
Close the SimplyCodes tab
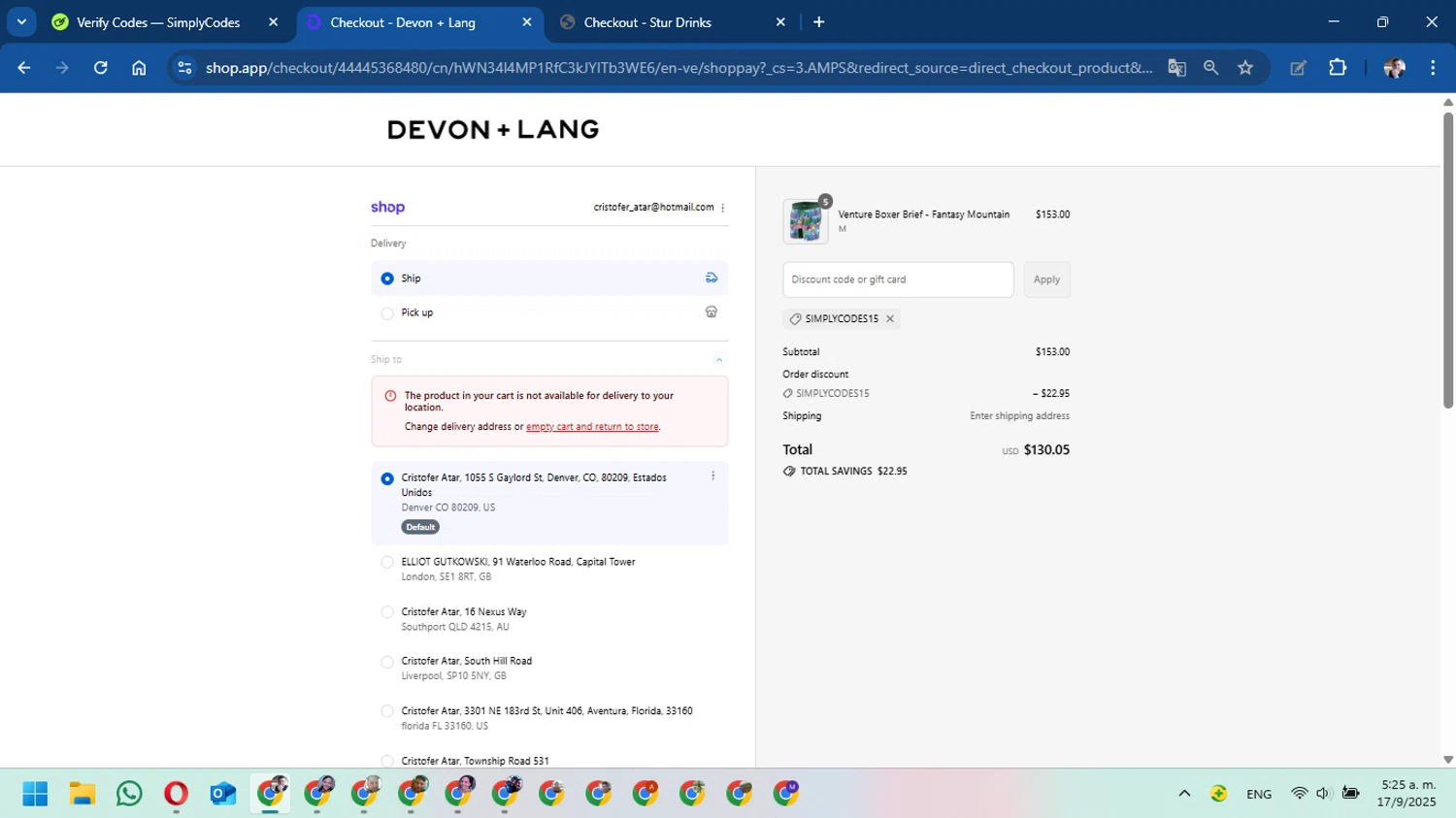[x=273, y=22]
